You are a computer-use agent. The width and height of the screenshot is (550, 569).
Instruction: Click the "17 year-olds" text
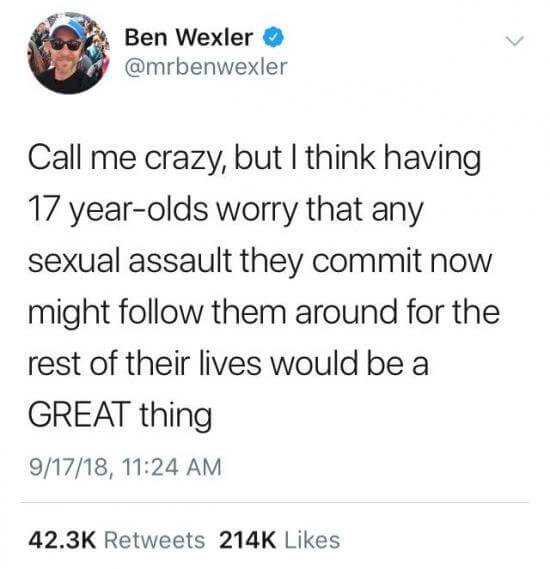point(118,210)
